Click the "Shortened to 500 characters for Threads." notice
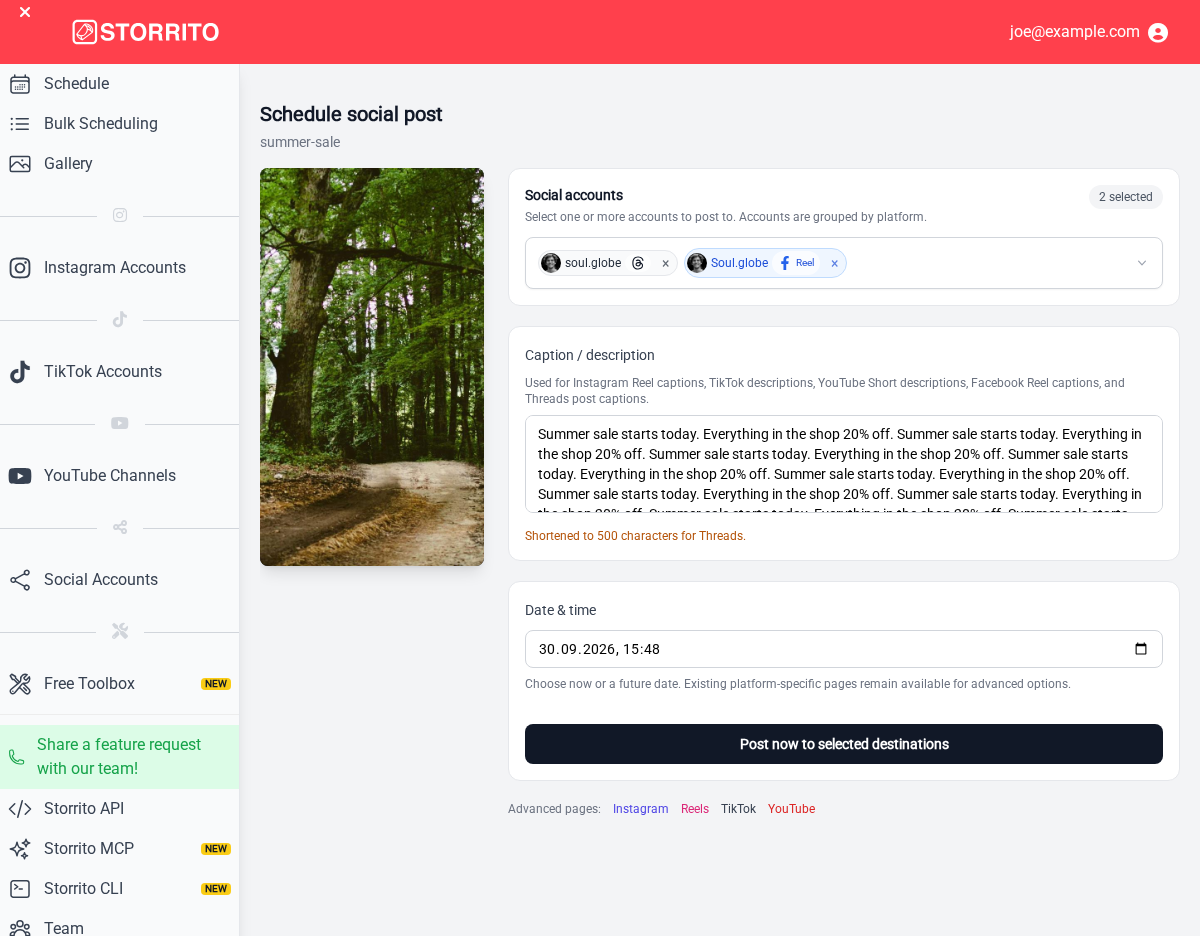Image resolution: width=1200 pixels, height=936 pixels. pos(636,536)
